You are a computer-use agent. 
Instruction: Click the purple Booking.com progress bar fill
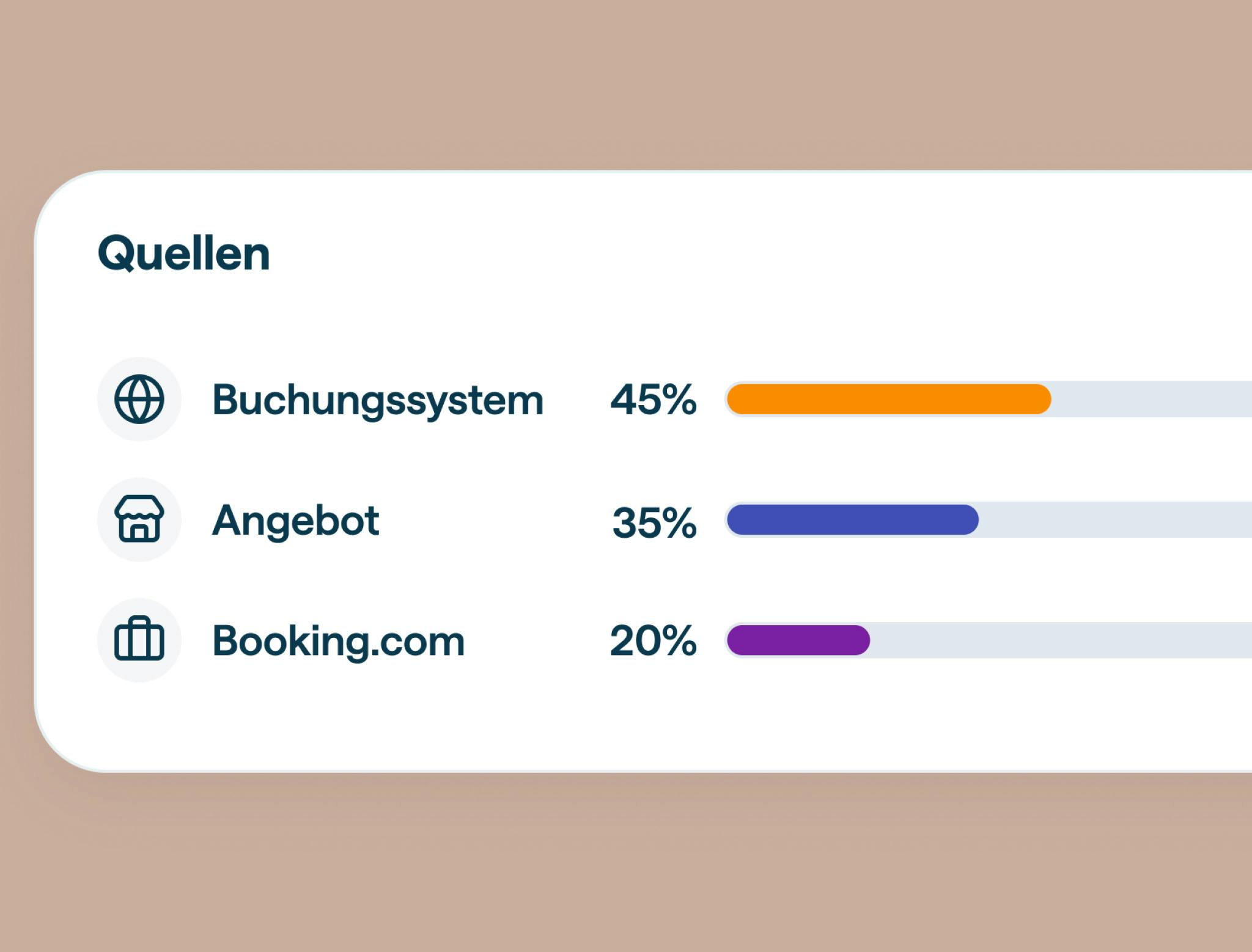pyautogui.click(x=798, y=640)
